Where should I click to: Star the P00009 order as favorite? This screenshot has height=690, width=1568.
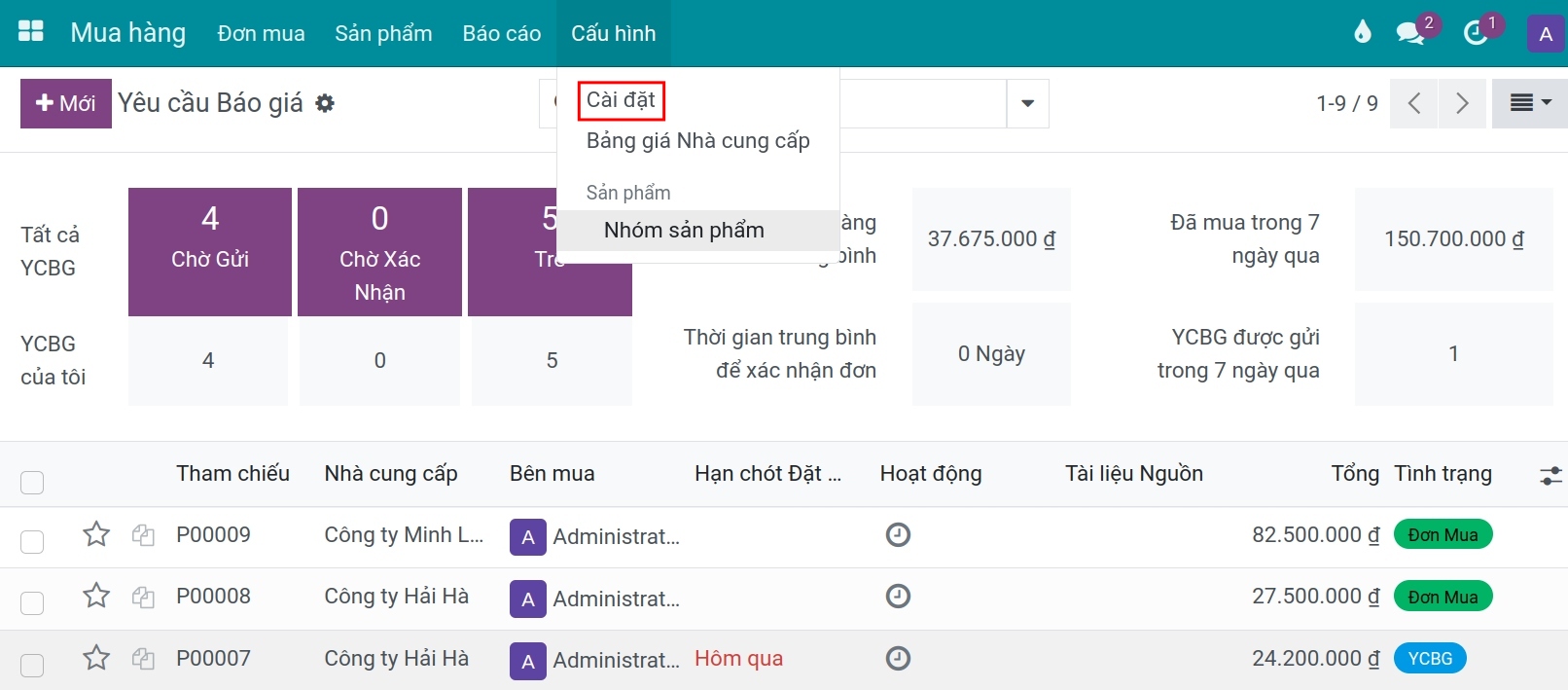point(96,534)
